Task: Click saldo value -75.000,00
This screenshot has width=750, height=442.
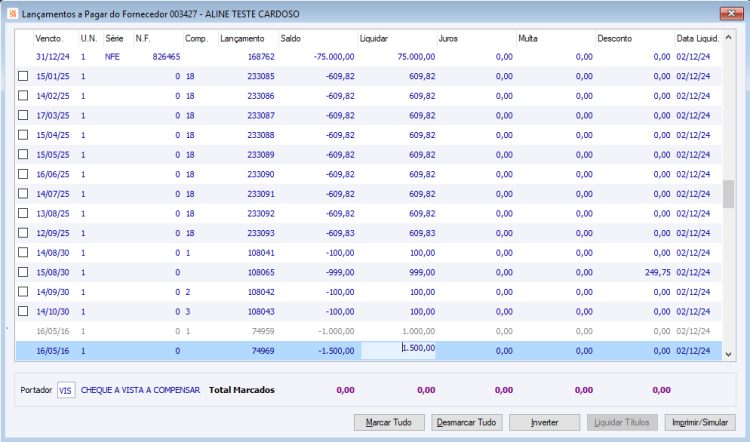Action: coord(334,56)
